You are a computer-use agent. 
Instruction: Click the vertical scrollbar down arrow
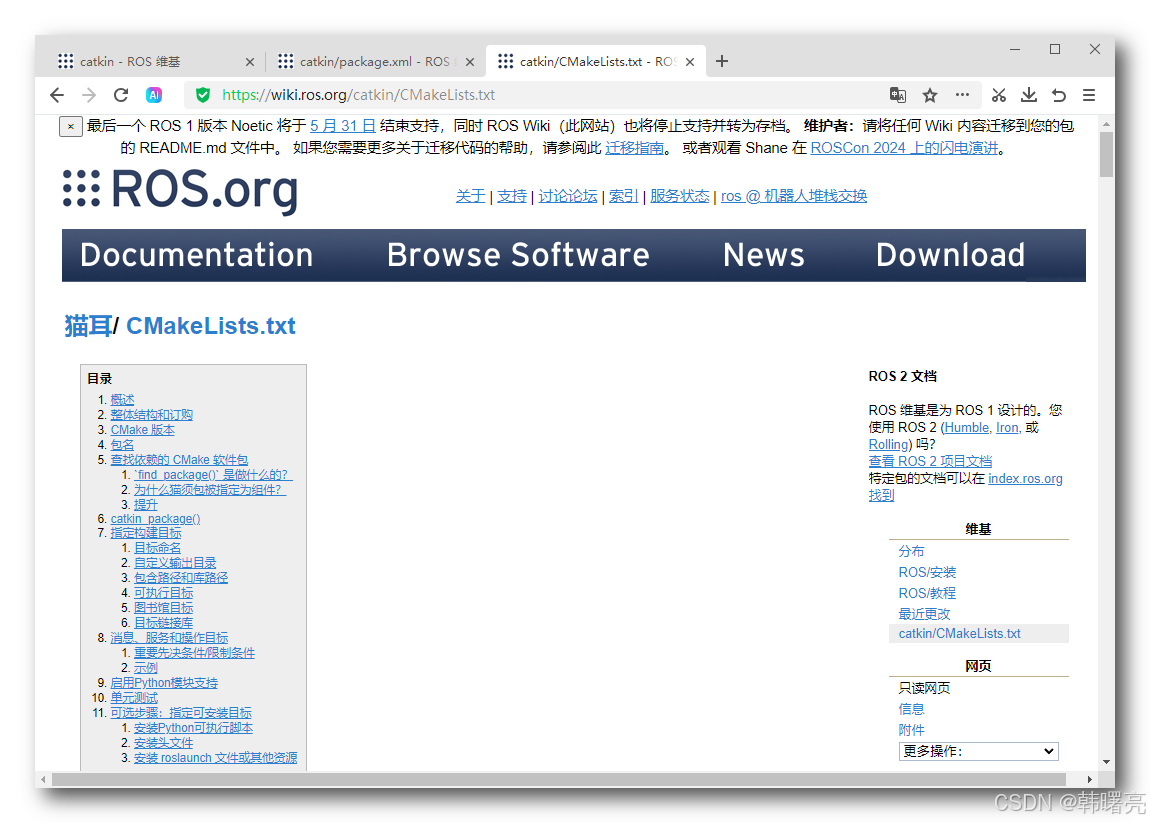1106,762
